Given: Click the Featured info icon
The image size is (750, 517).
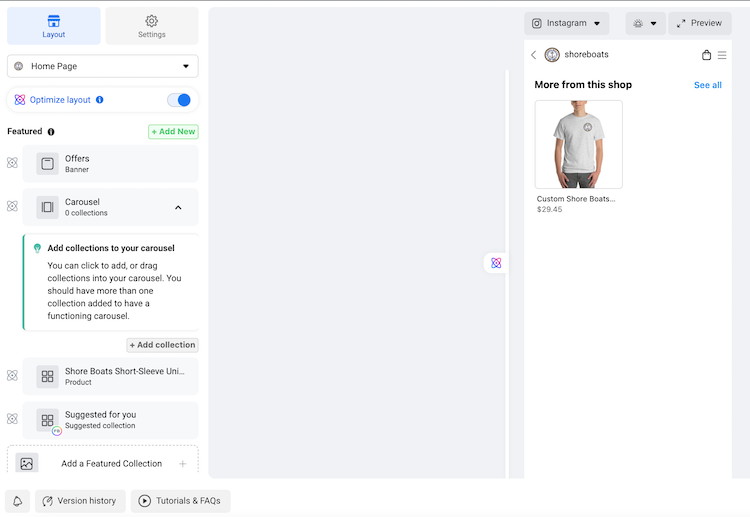Looking at the screenshot, I should [x=51, y=132].
